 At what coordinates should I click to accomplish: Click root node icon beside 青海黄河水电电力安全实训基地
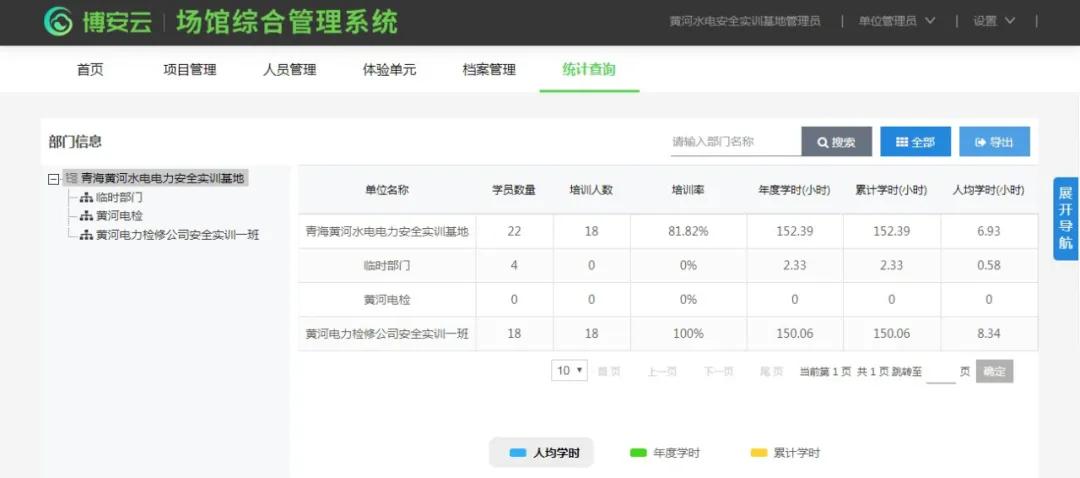click(71, 179)
